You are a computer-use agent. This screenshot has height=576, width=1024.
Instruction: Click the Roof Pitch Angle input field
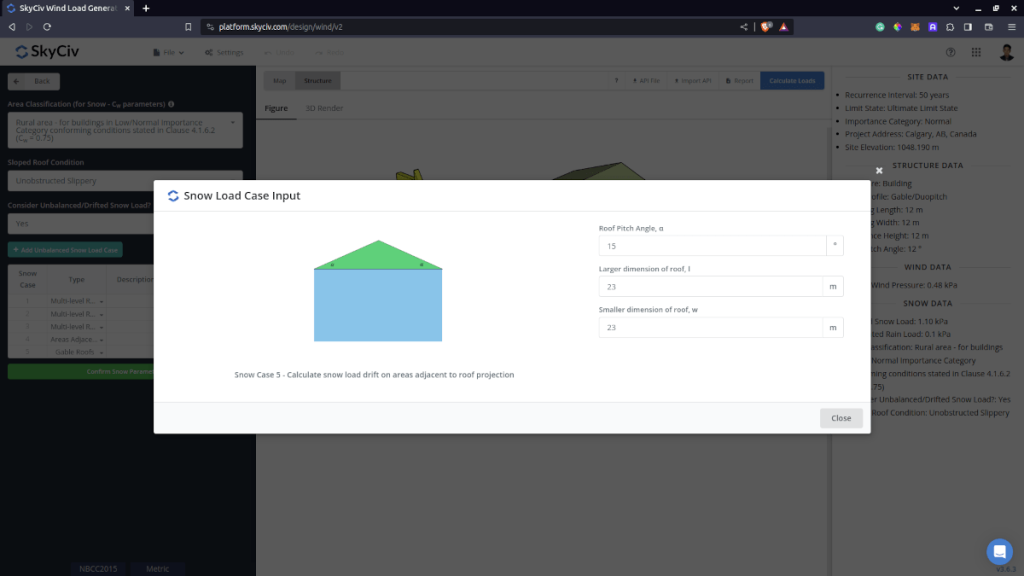coord(712,245)
